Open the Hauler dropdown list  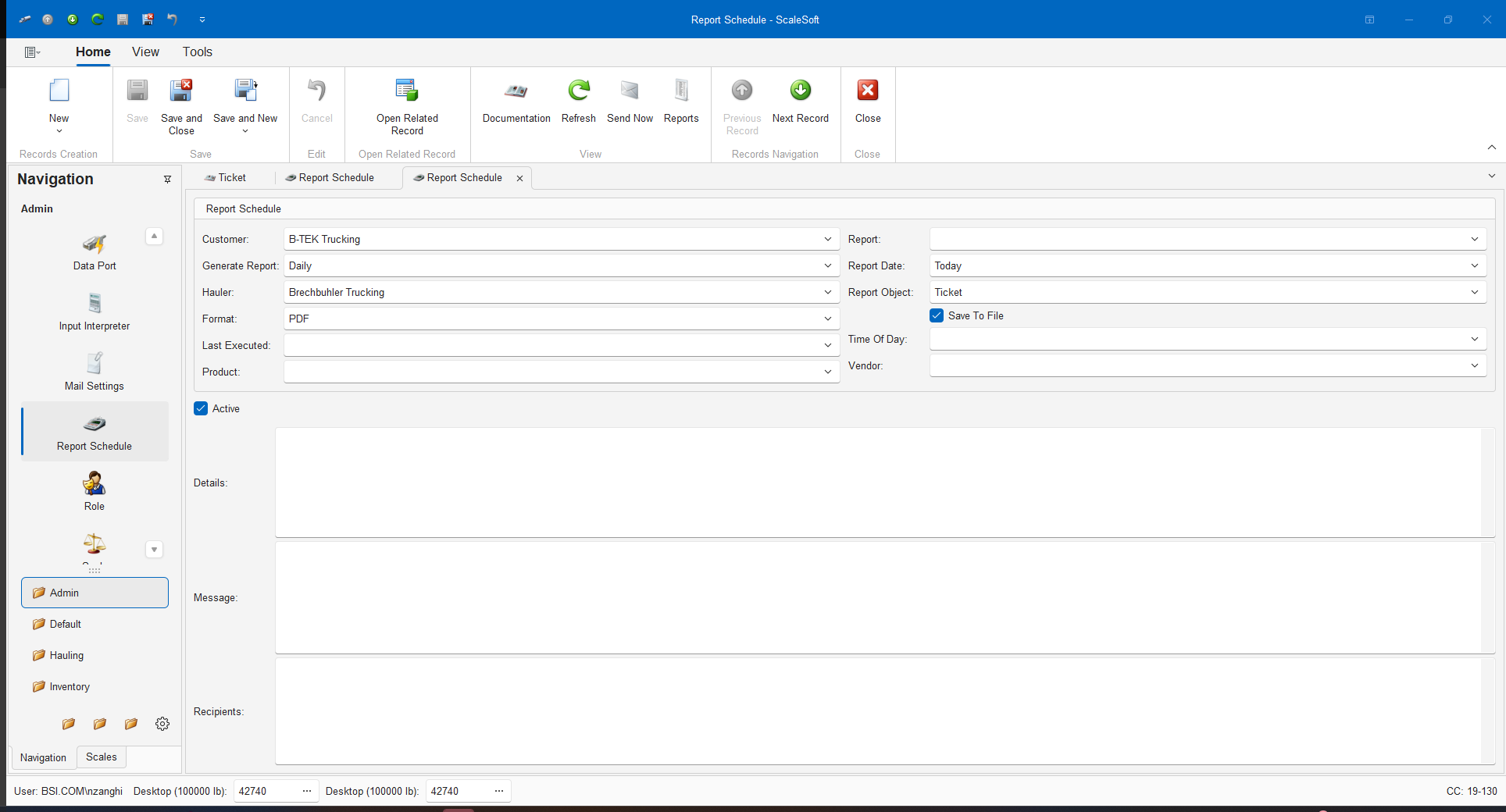828,292
